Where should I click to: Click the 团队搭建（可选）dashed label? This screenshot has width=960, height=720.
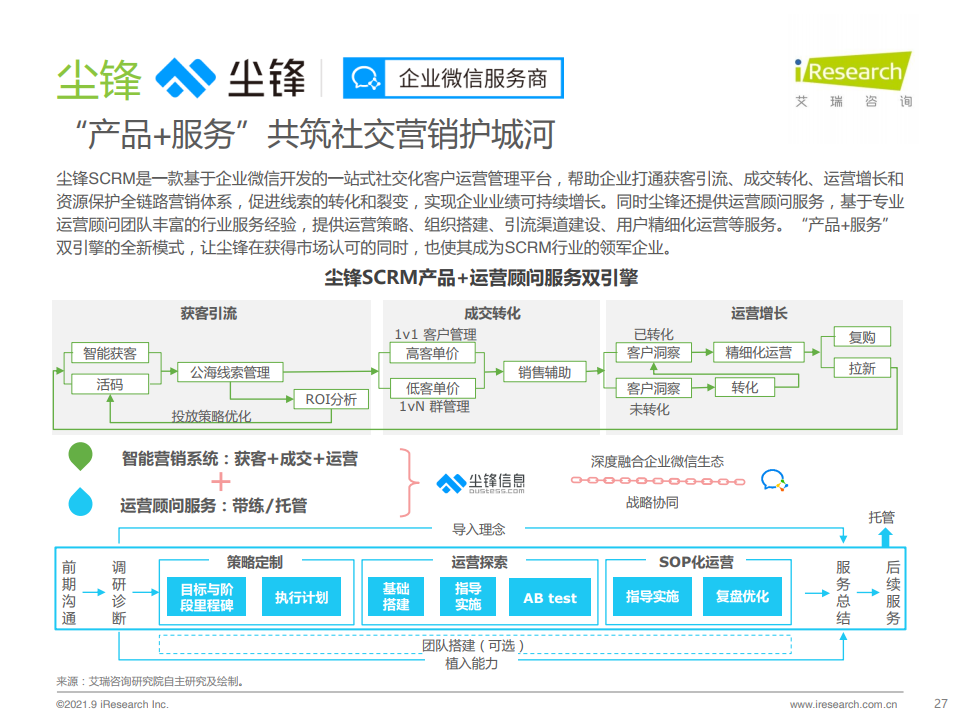click(473, 645)
